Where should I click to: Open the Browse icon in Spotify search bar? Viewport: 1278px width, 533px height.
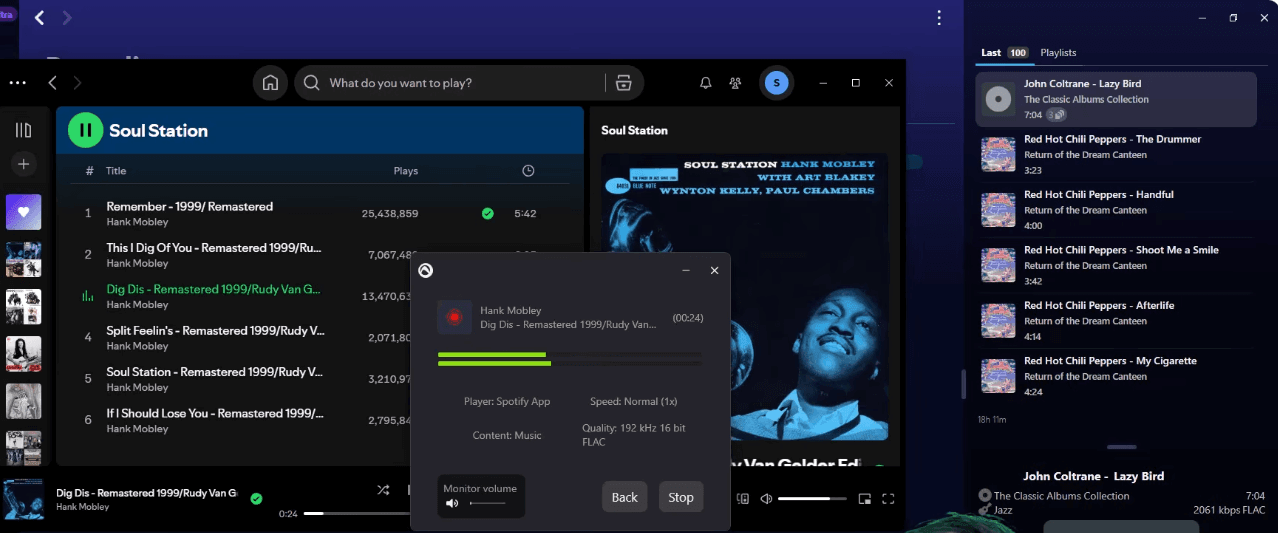624,83
